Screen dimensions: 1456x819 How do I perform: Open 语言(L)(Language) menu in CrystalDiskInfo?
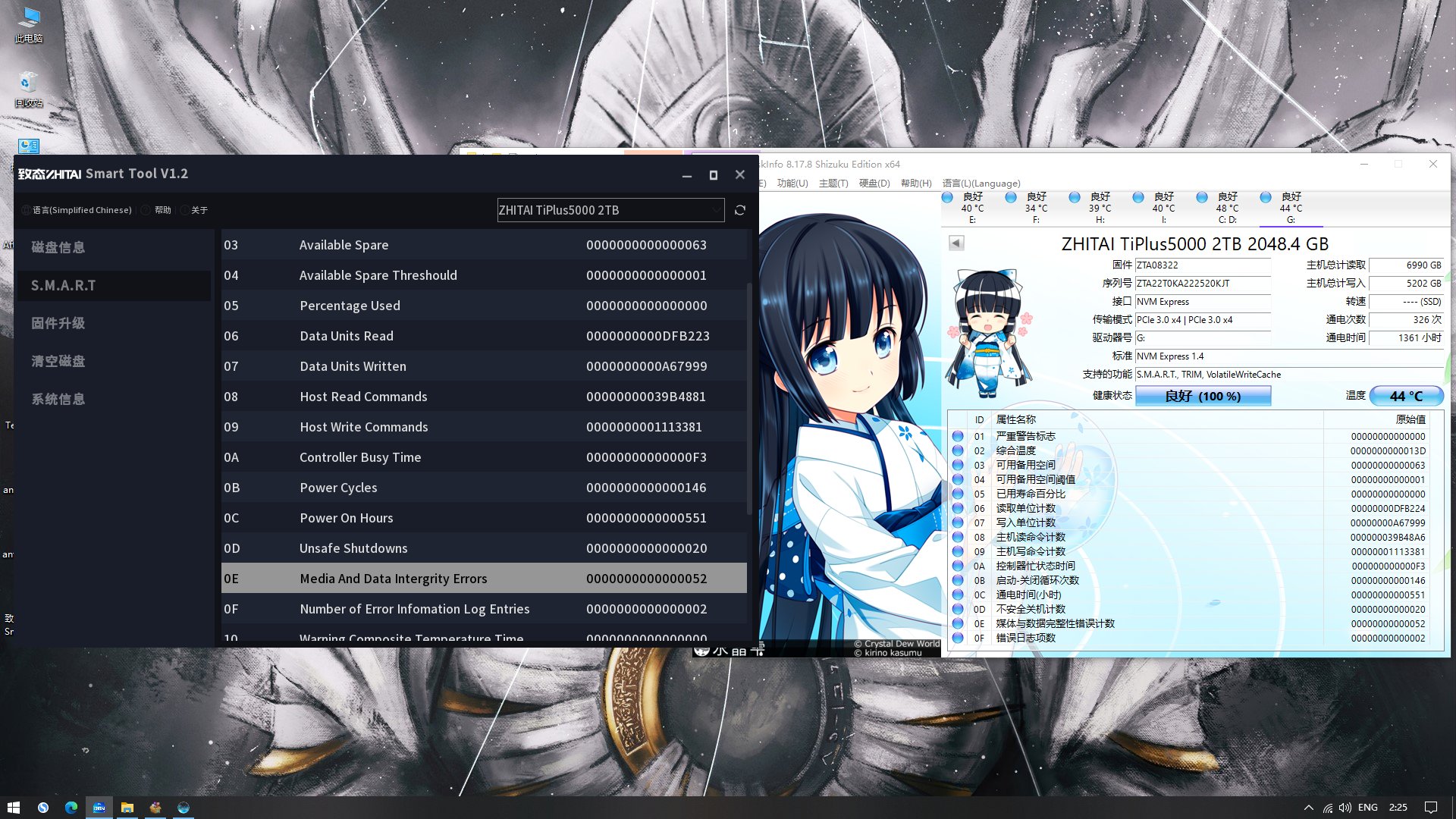click(981, 184)
